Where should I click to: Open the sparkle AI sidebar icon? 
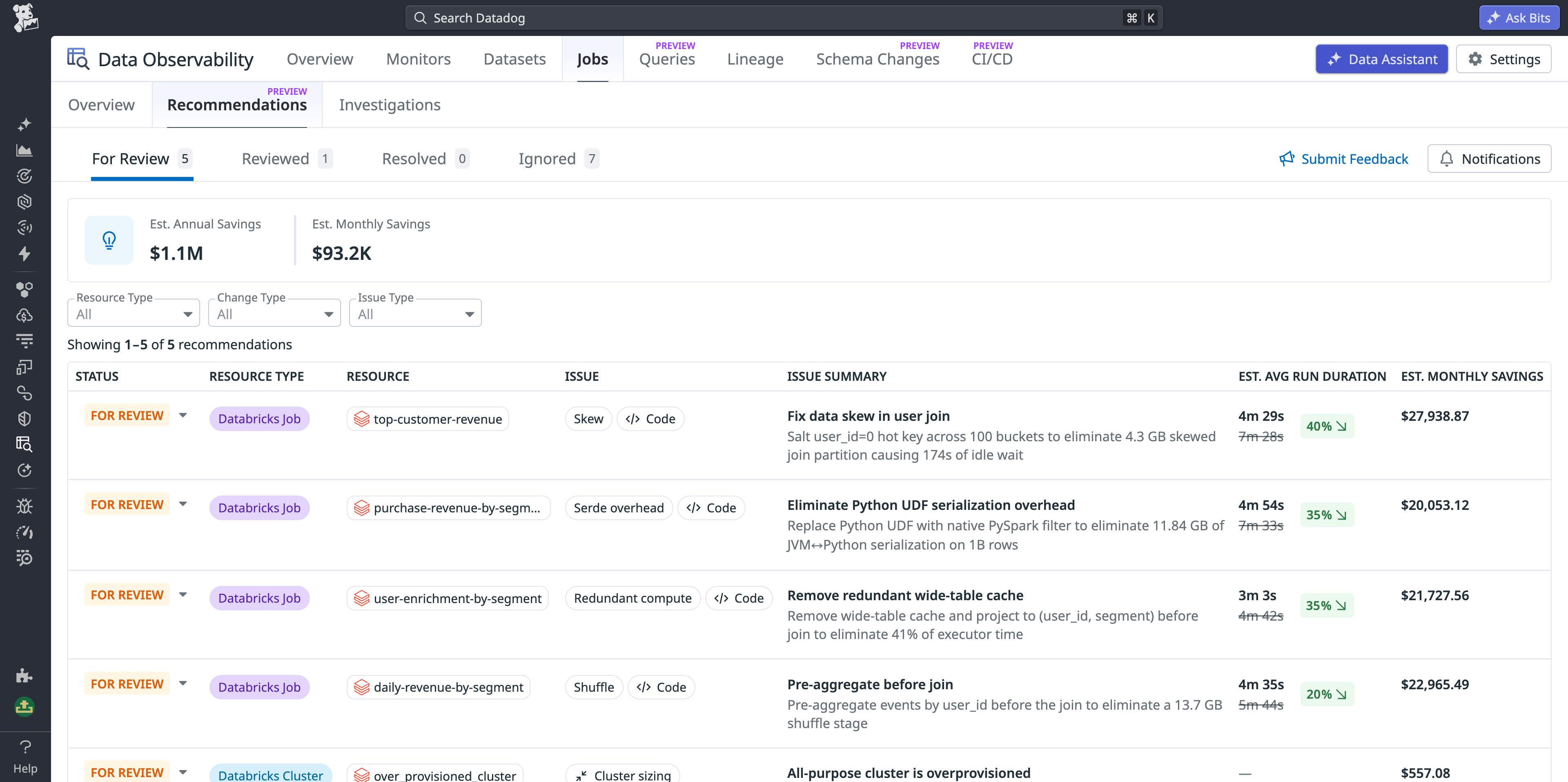[24, 125]
